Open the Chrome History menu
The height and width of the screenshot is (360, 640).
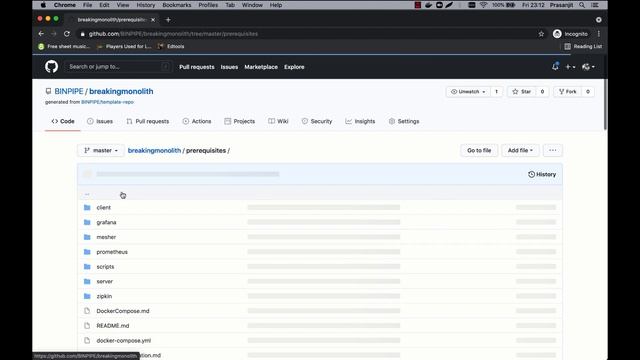coord(146,5)
